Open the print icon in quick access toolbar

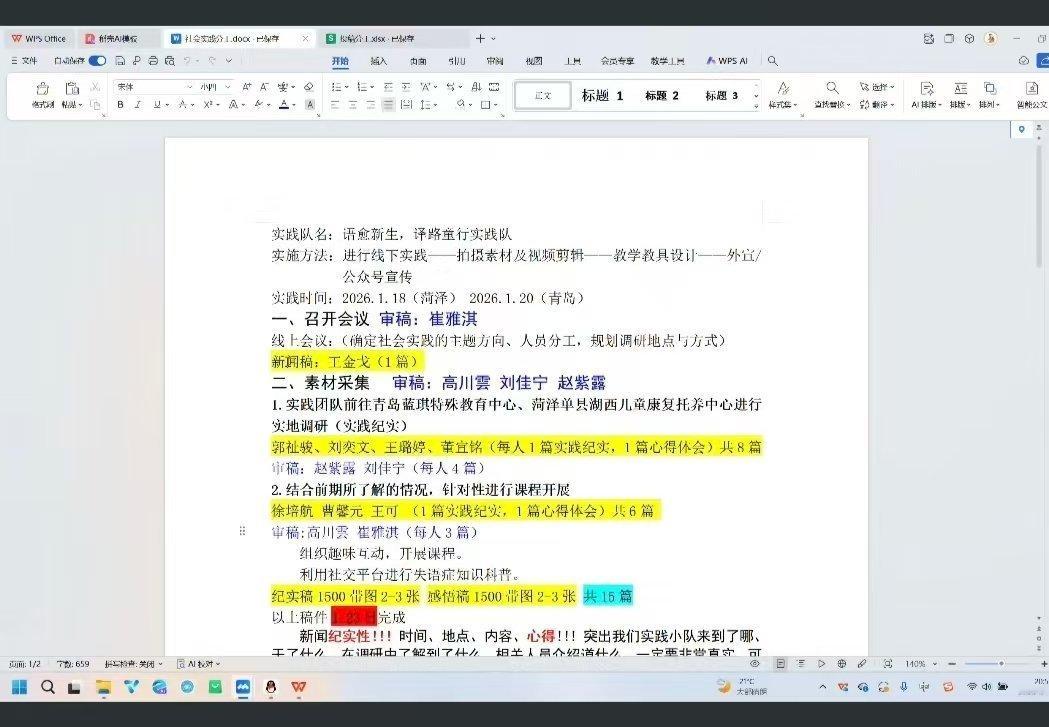tap(153, 62)
